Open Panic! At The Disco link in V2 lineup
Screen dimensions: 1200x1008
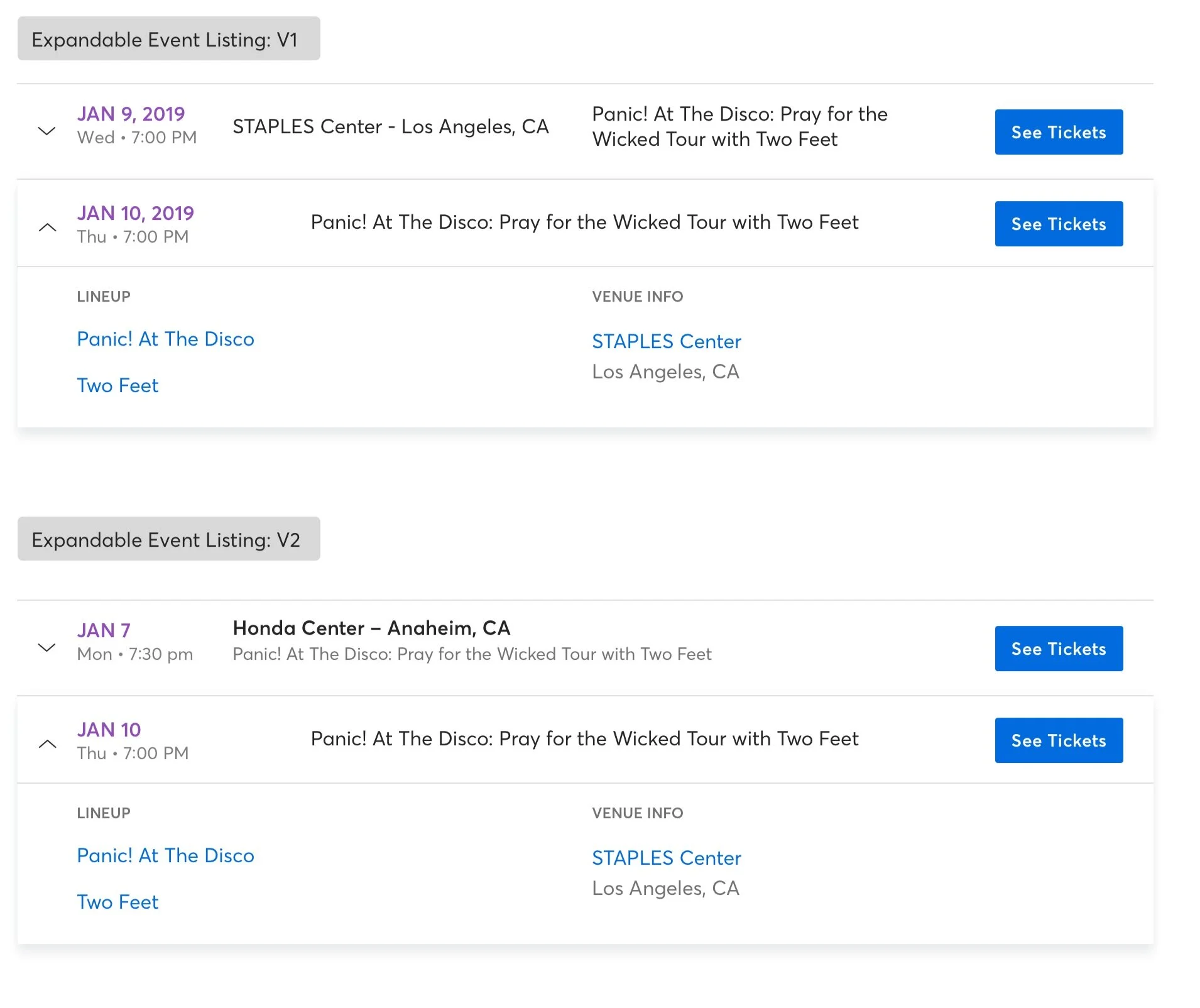pyautogui.click(x=166, y=856)
